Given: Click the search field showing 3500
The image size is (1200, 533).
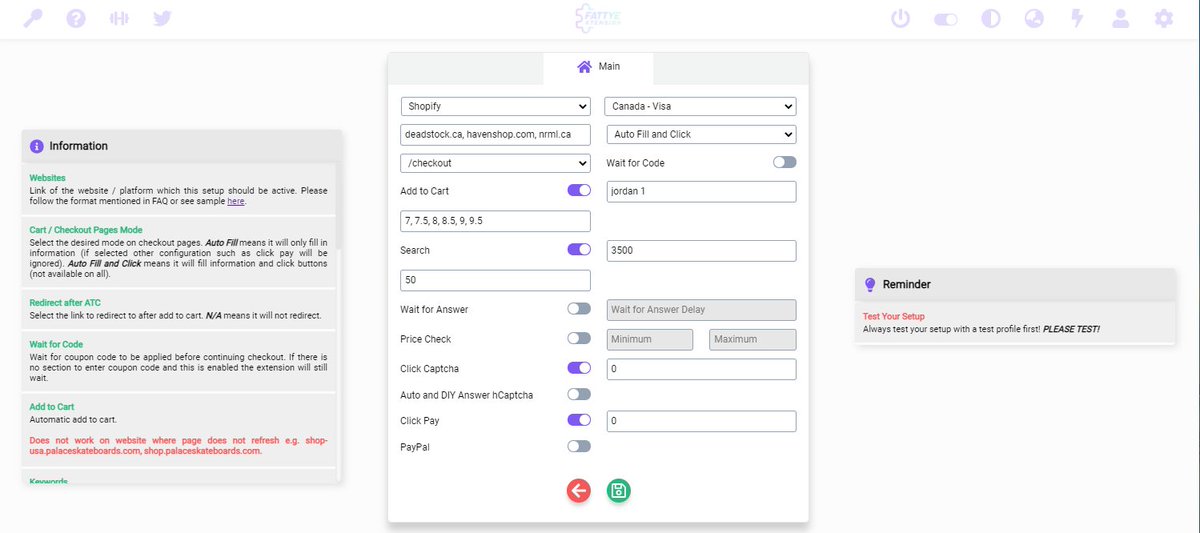Looking at the screenshot, I should coord(701,251).
